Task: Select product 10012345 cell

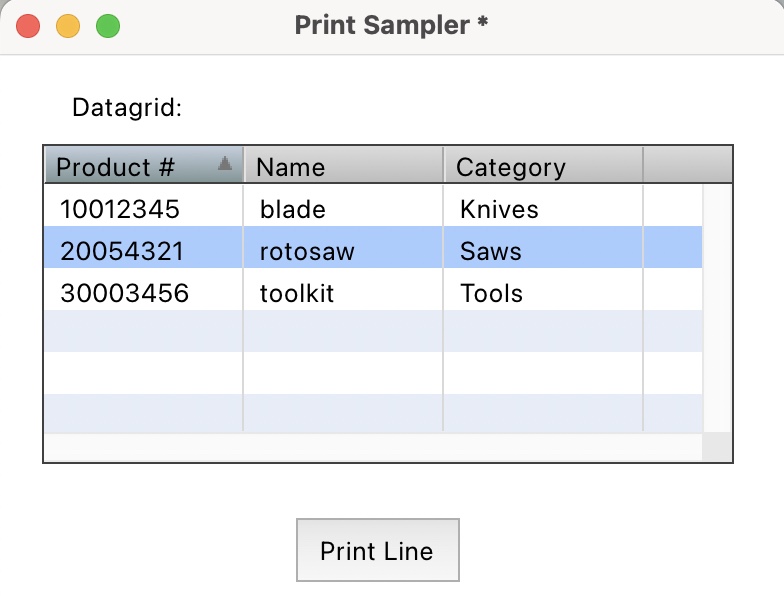Action: click(120, 209)
